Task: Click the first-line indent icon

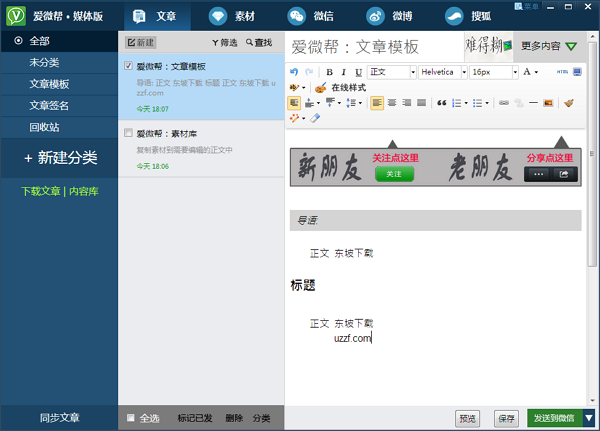Action: tap(294, 103)
